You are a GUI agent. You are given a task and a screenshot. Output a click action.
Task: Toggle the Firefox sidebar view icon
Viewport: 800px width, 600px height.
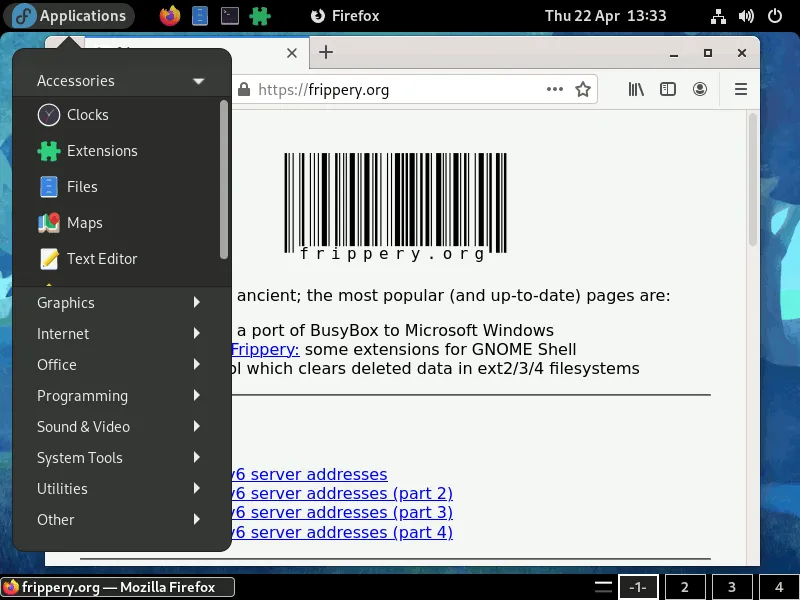point(668,89)
